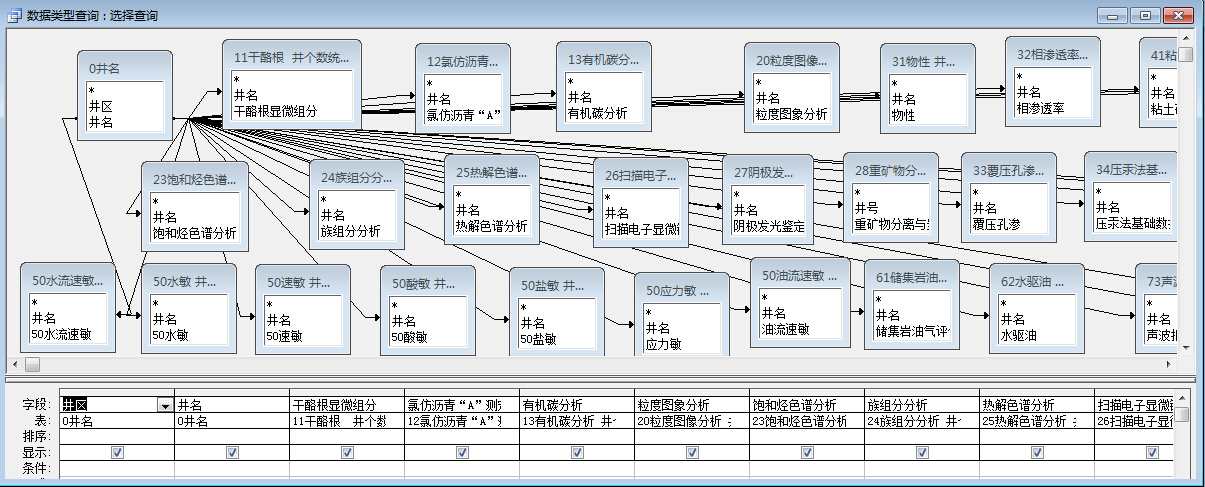This screenshot has height=487, width=1205.
Task: Select 50酸敏 field in the 50酸敏 table
Action: click(x=409, y=337)
